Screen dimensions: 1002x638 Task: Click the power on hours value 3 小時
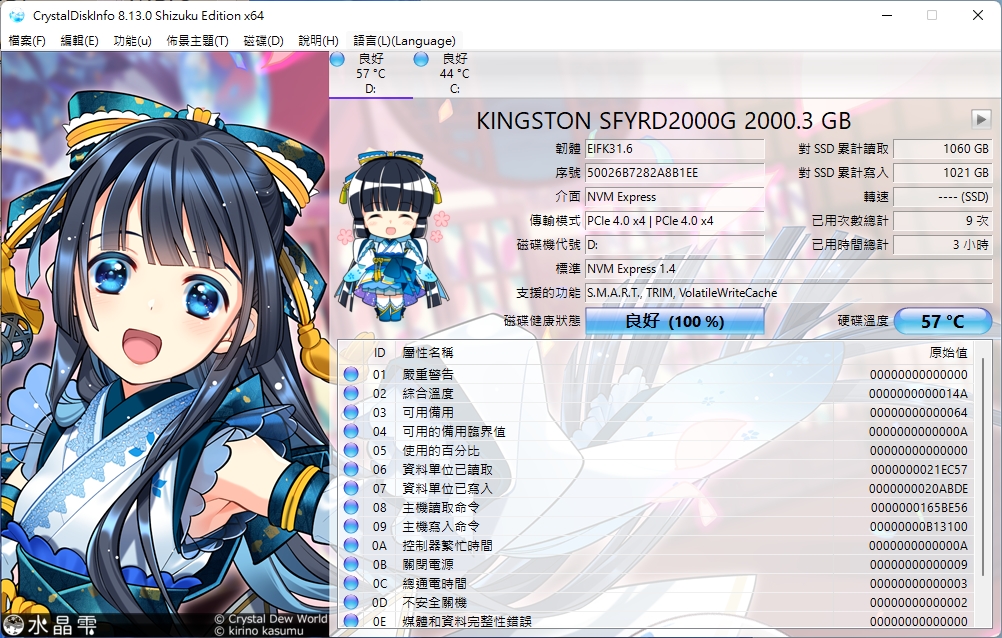click(x=943, y=245)
